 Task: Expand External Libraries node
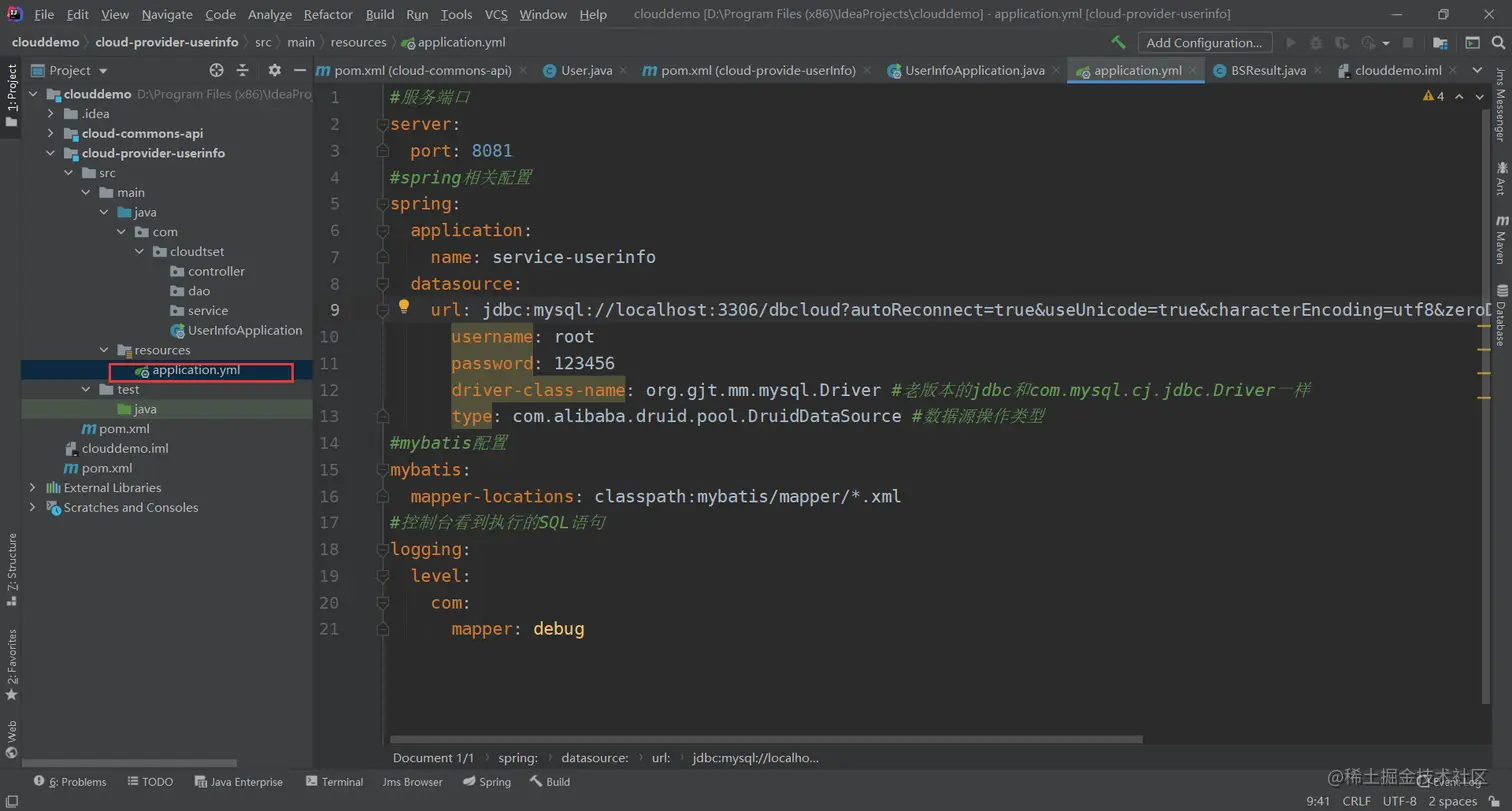pyautogui.click(x=33, y=488)
